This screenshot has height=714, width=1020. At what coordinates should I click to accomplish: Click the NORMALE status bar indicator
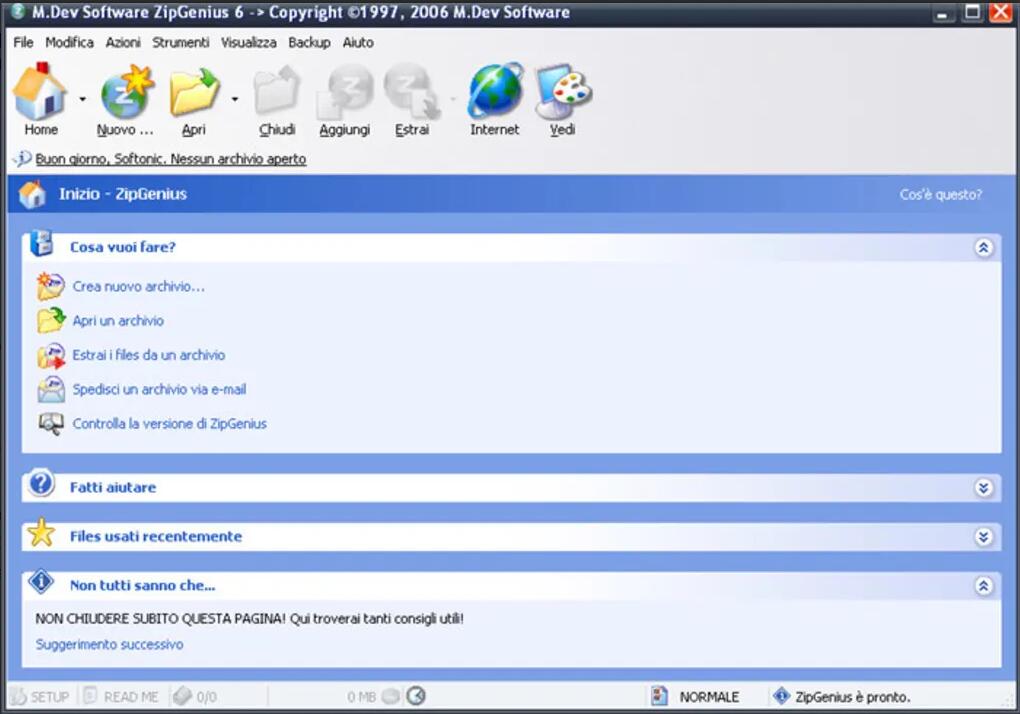708,697
